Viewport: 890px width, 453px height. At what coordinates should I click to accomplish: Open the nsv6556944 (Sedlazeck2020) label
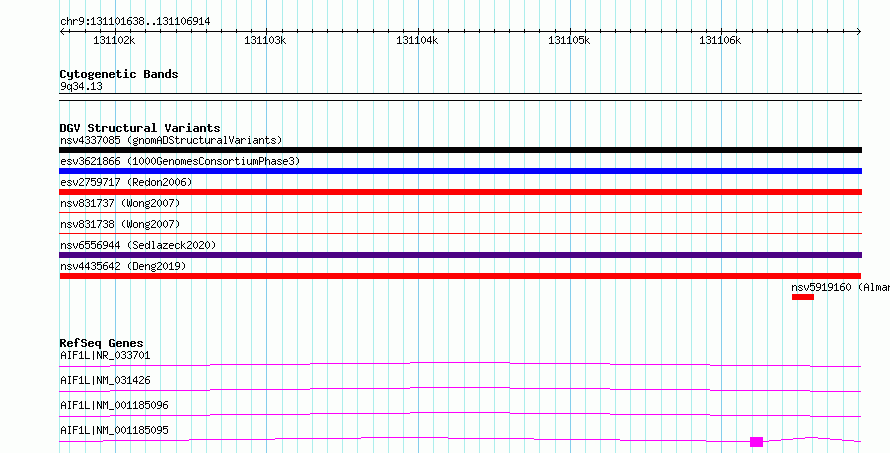pyautogui.click(x=138, y=245)
